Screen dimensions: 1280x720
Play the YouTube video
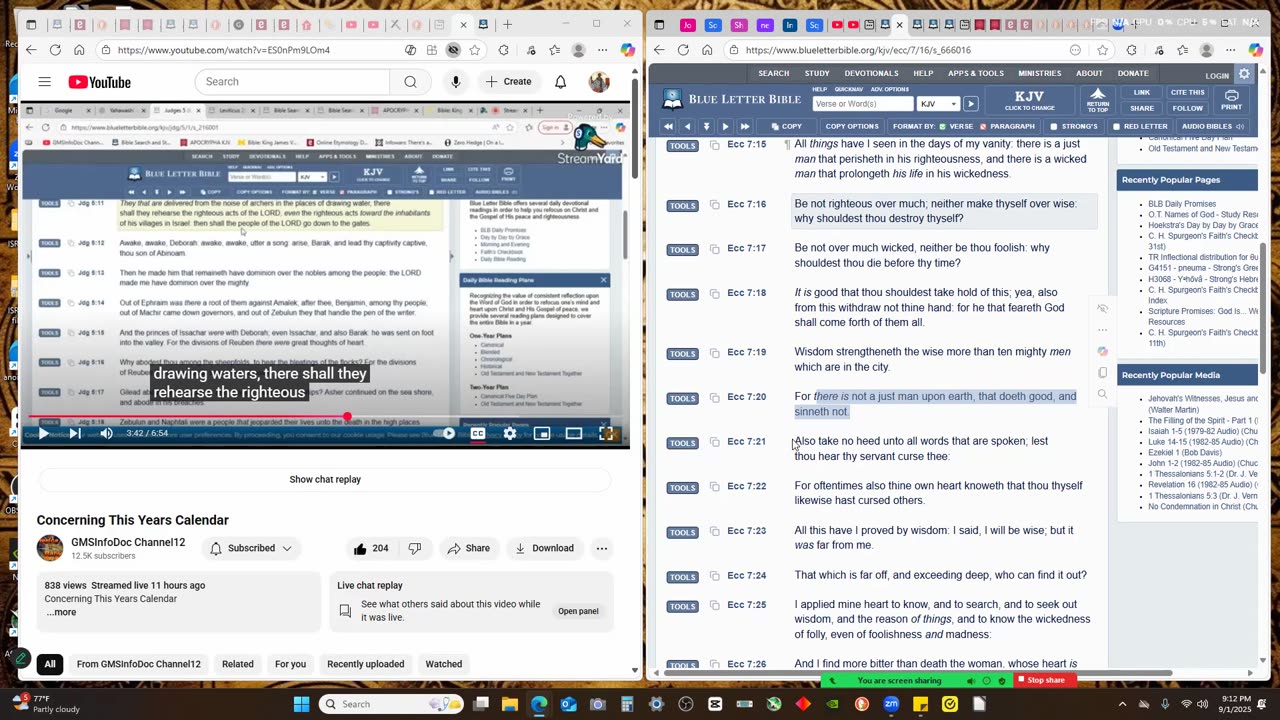click(x=43, y=433)
